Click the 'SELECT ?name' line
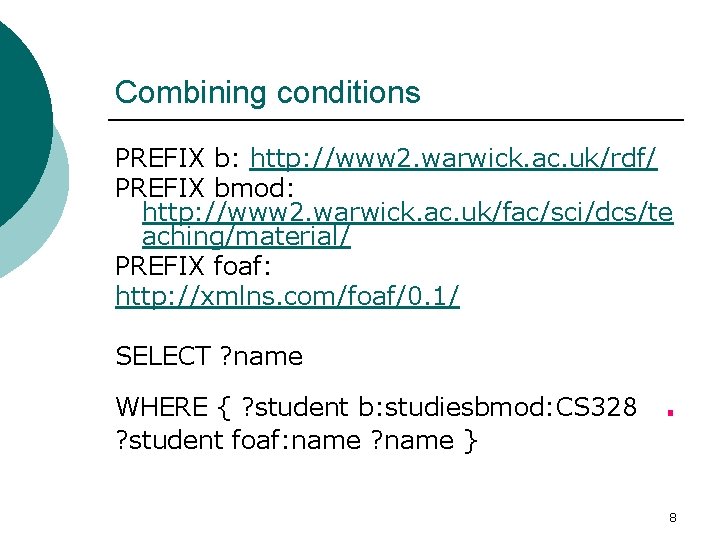 pyautogui.click(x=209, y=356)
